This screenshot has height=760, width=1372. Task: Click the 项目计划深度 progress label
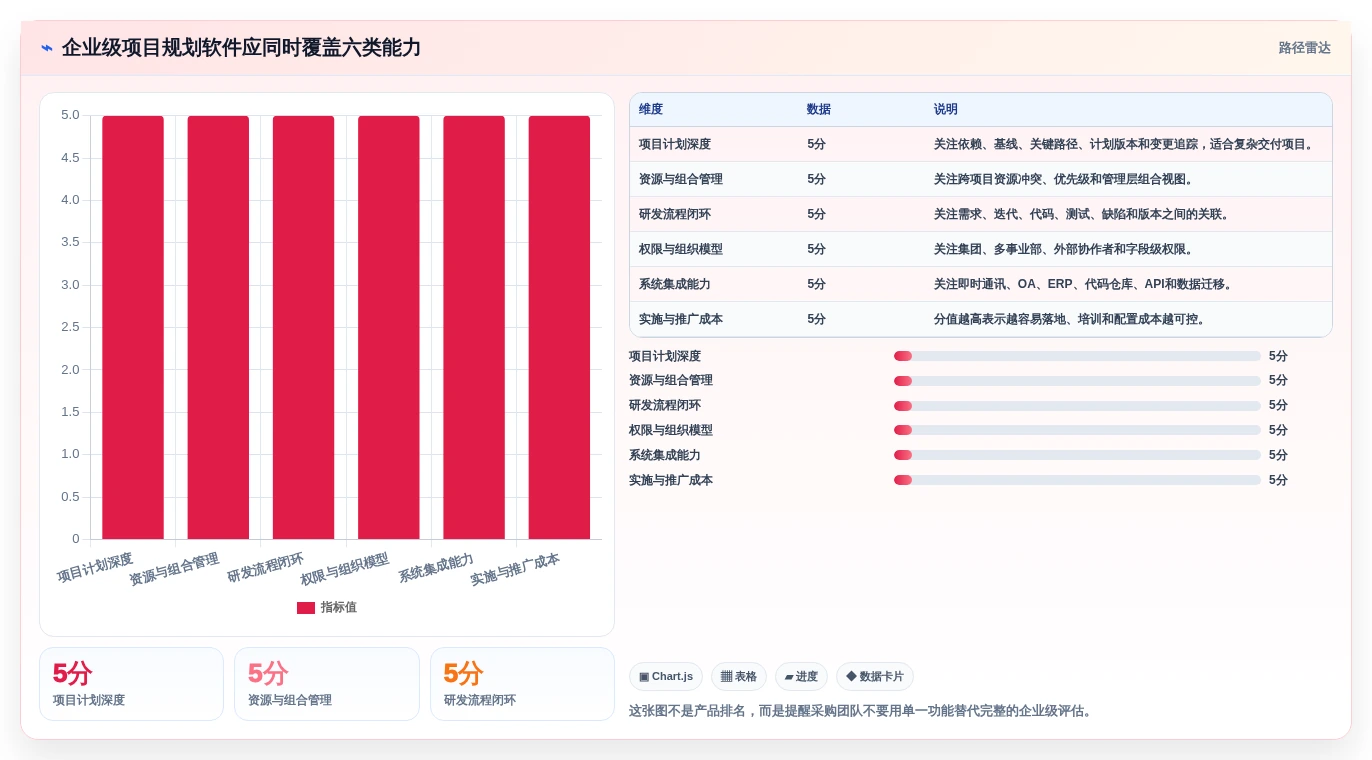(x=665, y=356)
